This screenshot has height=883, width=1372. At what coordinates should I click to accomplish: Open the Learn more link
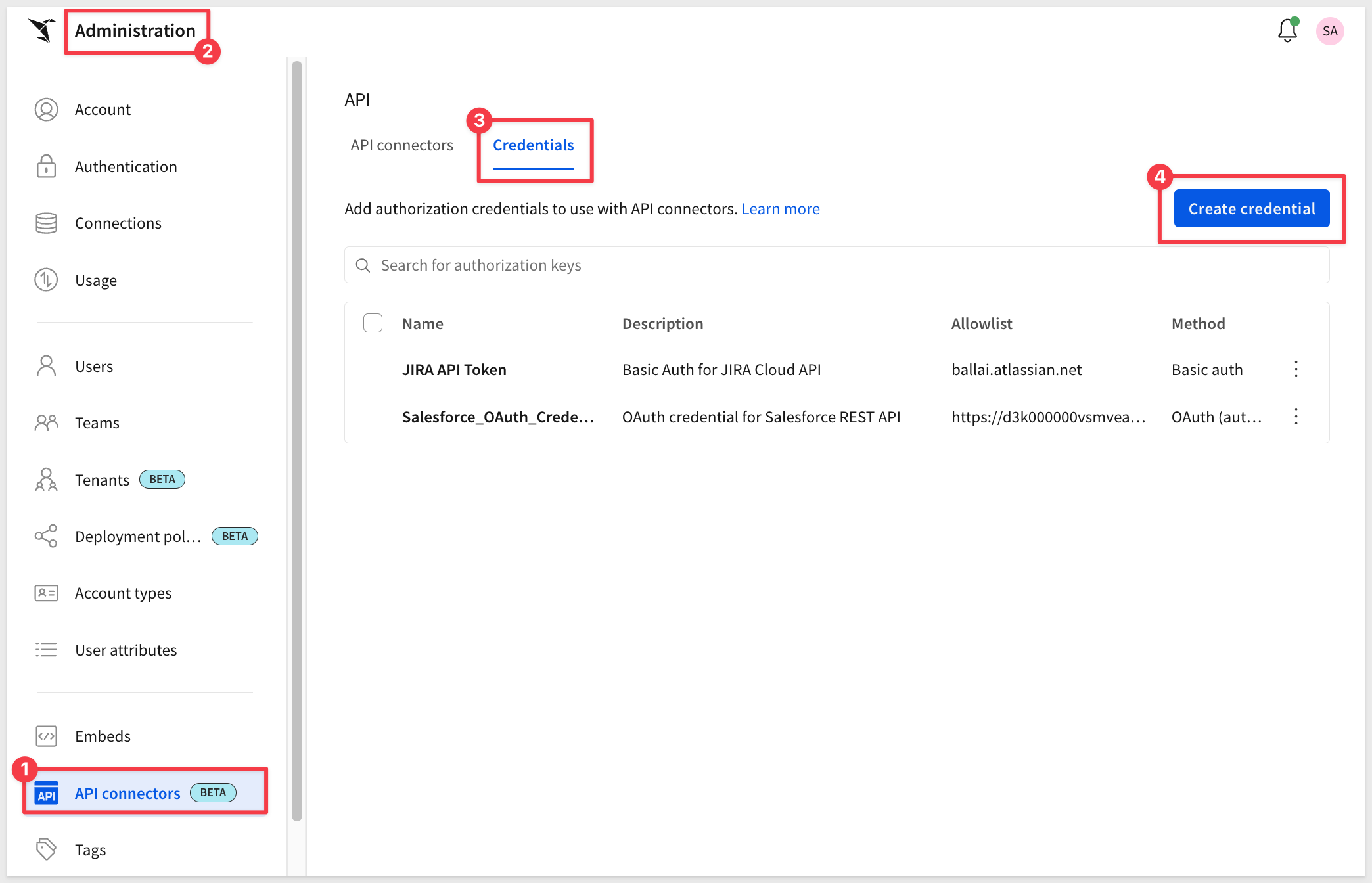(780, 209)
